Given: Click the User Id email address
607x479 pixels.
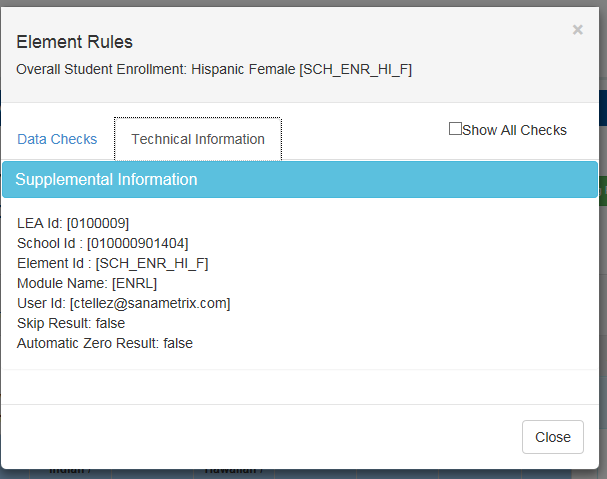Looking at the screenshot, I should coord(150,303).
